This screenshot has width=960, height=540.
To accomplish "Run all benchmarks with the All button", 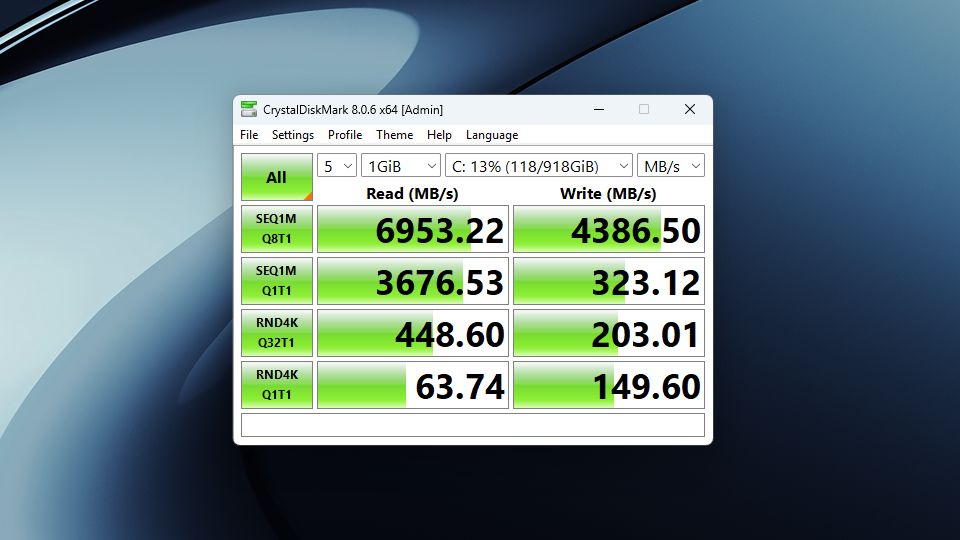I will pos(276,177).
